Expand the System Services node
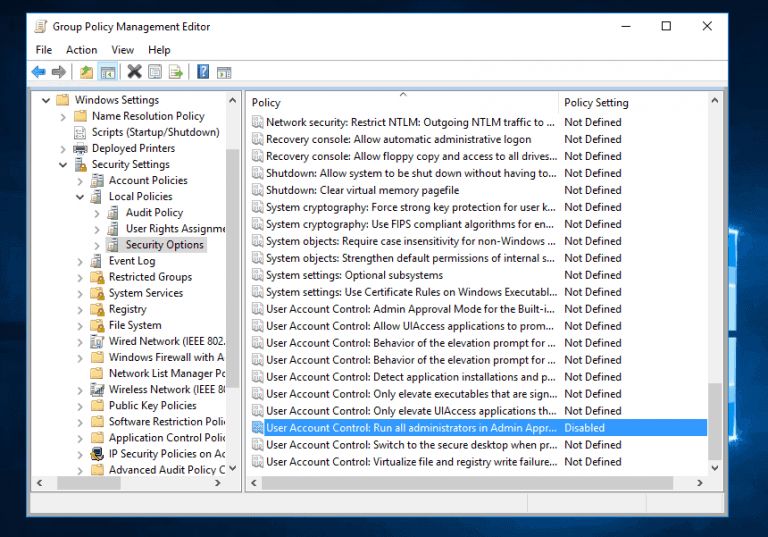Screen dimensions: 768x537 [80, 293]
